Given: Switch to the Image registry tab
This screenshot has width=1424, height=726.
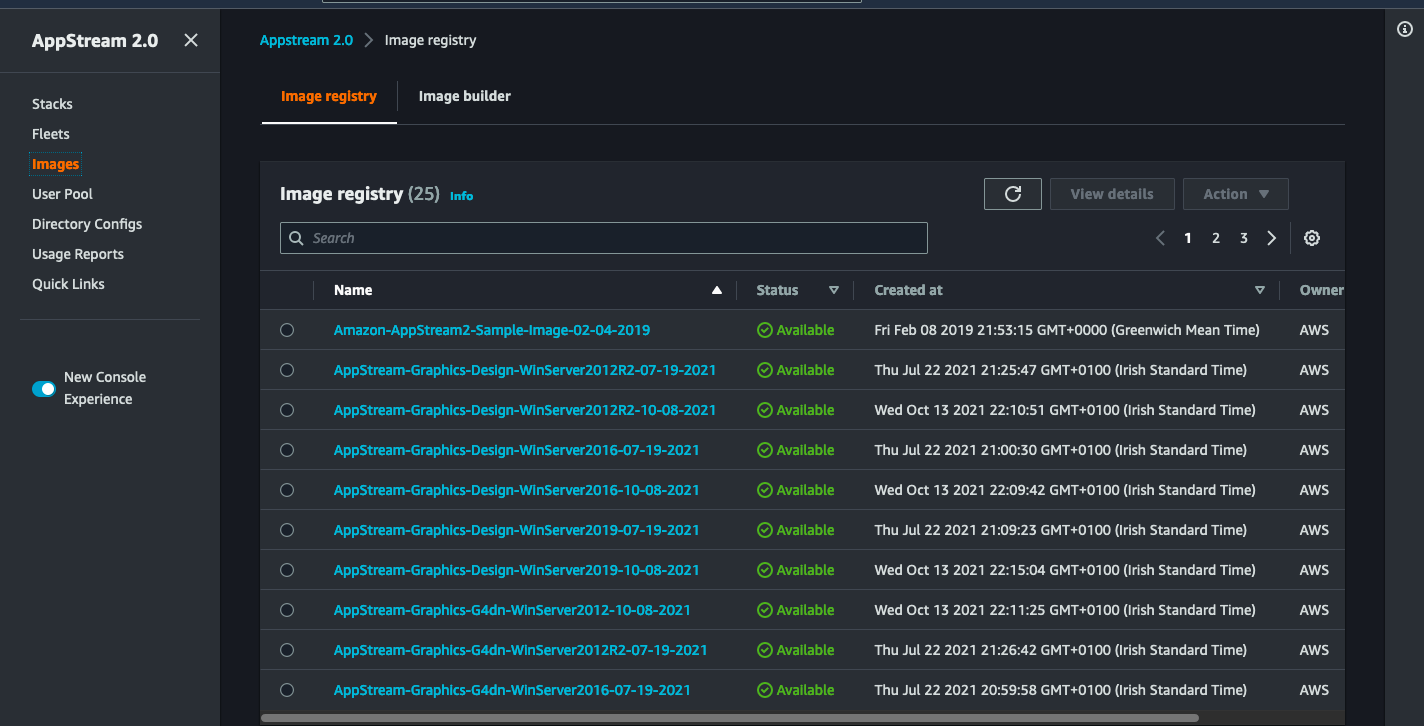Looking at the screenshot, I should (x=329, y=96).
